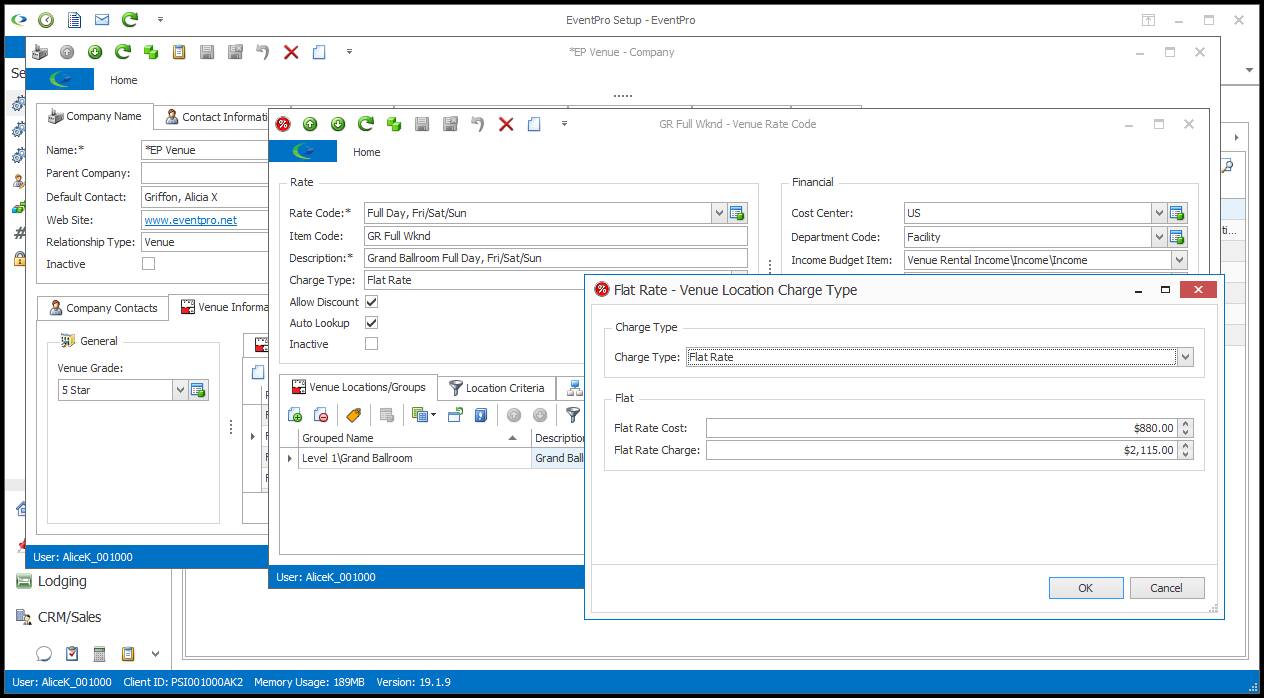
Task: Click the speech bubble icon in navigation footer
Action: (44, 654)
